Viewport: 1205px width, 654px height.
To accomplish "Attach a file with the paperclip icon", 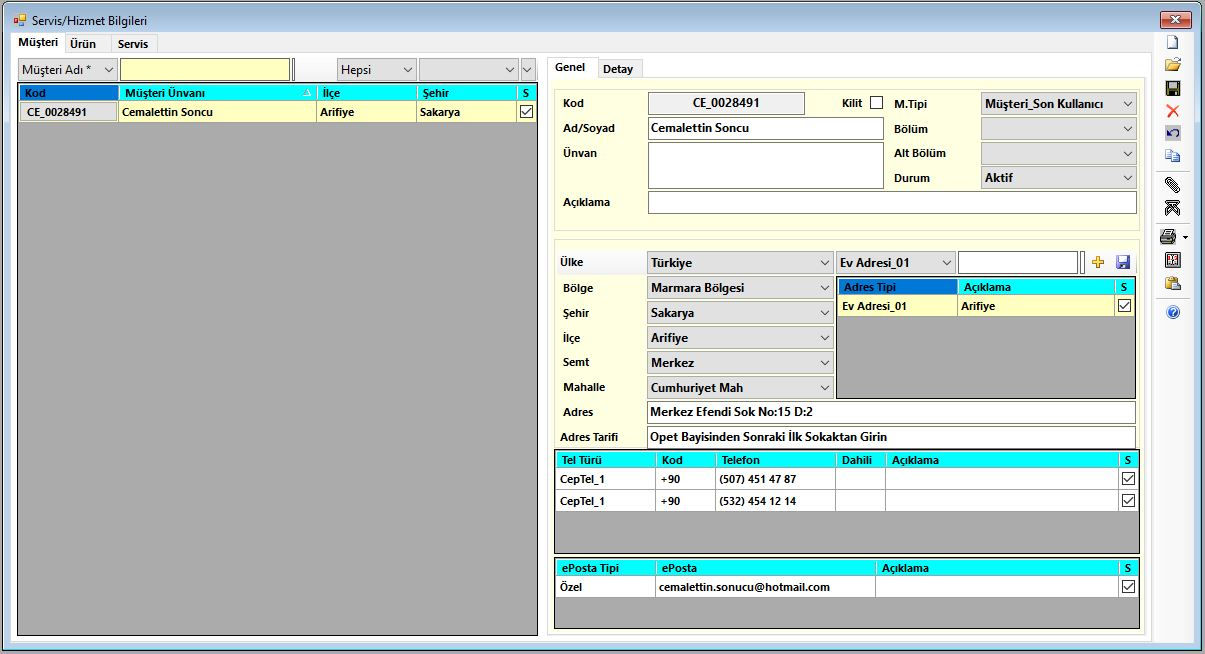I will tap(1173, 185).
